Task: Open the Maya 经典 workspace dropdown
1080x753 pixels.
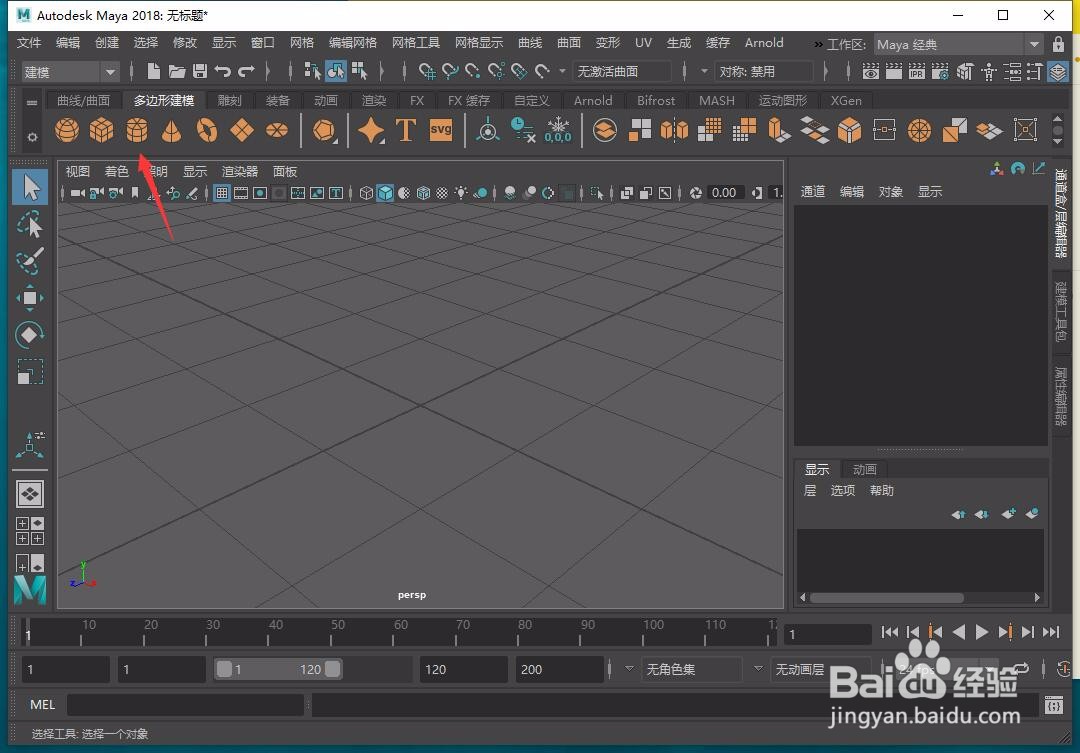Action: pyautogui.click(x=958, y=45)
